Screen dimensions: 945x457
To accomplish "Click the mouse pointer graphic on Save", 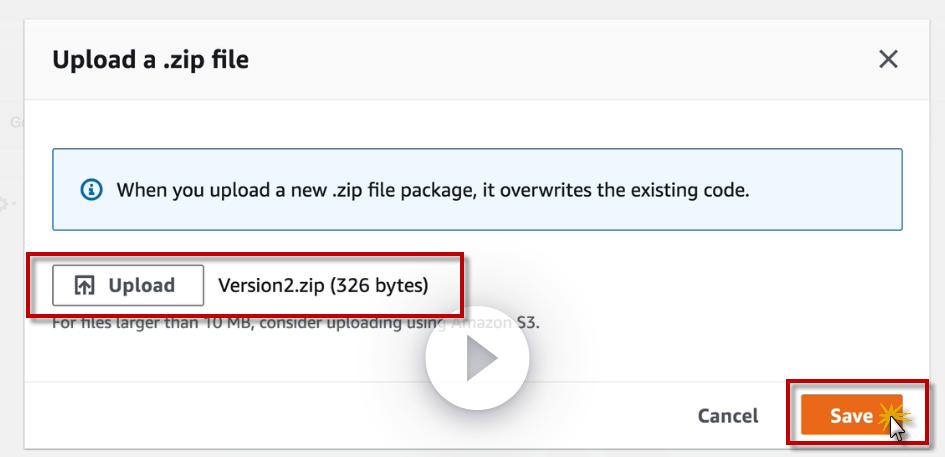I will (x=897, y=428).
